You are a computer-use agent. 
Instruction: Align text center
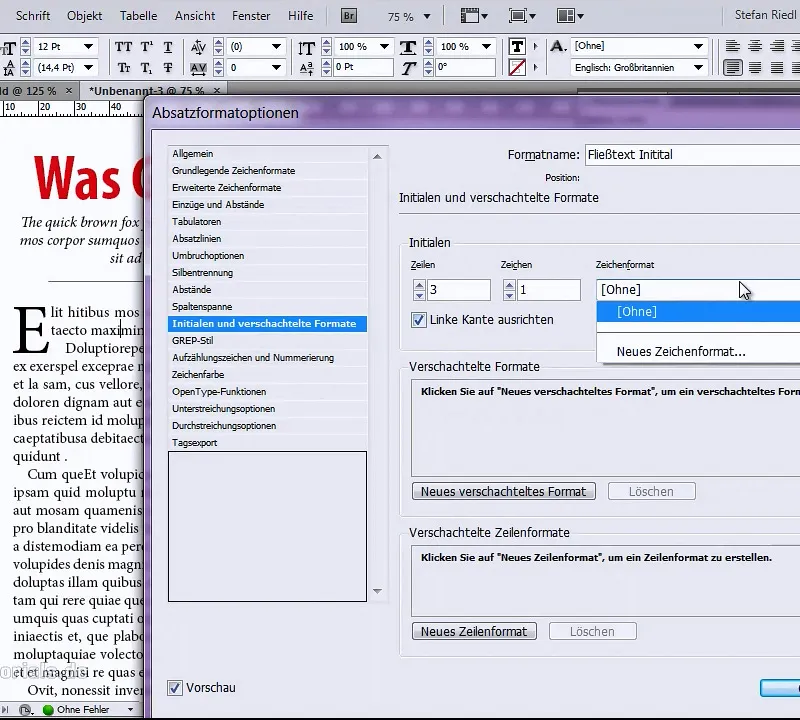coord(755,46)
